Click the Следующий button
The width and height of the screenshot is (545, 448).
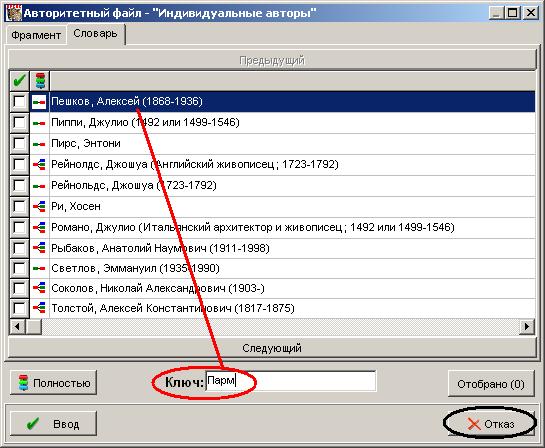(272, 348)
